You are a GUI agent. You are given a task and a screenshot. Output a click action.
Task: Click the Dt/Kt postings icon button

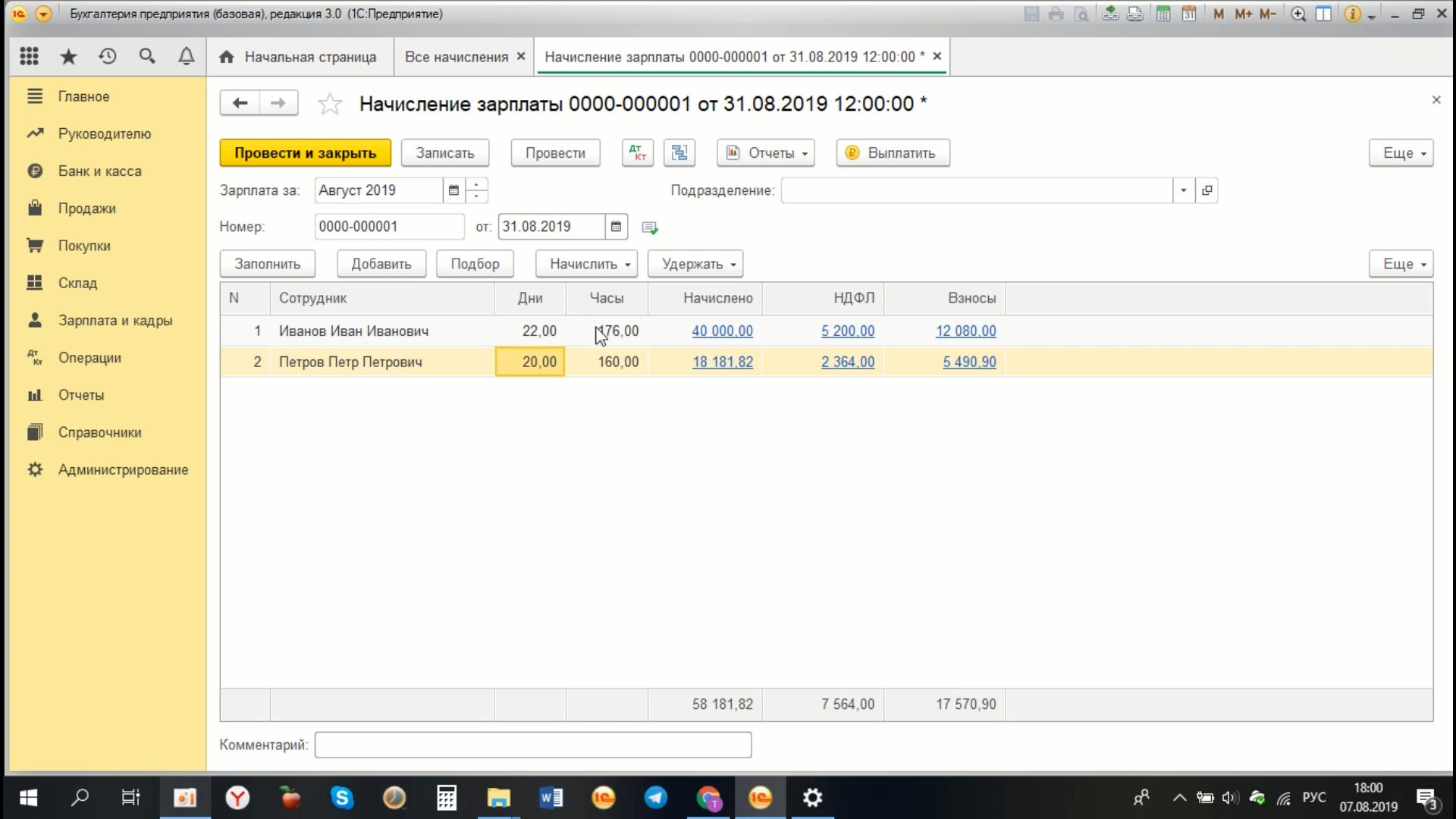pyautogui.click(x=637, y=152)
